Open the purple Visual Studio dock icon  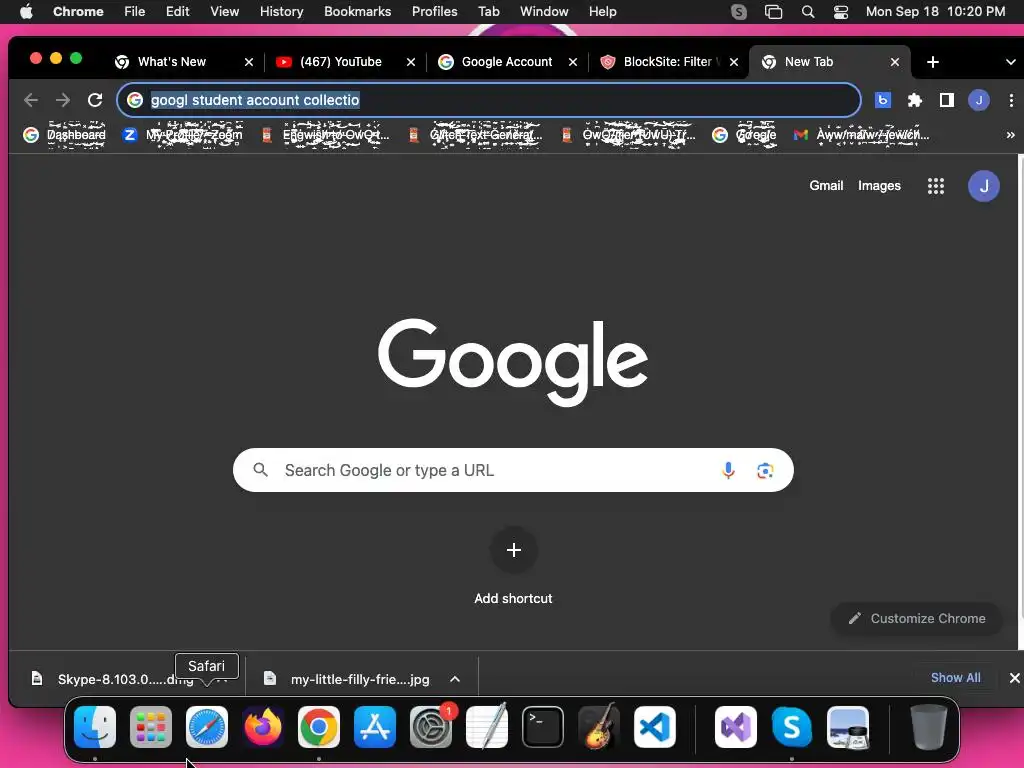[736, 727]
